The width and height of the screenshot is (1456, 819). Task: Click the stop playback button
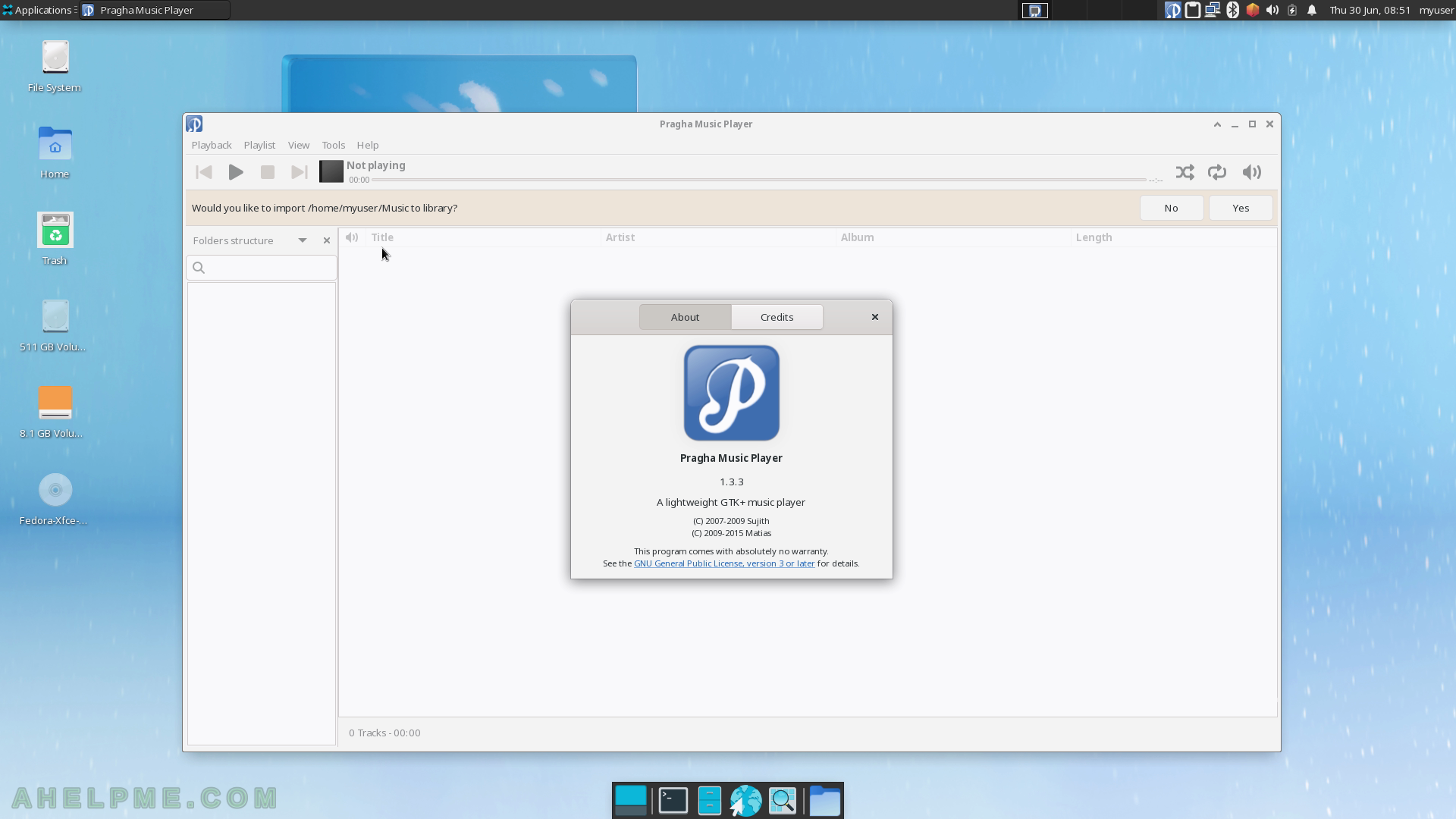coord(267,172)
